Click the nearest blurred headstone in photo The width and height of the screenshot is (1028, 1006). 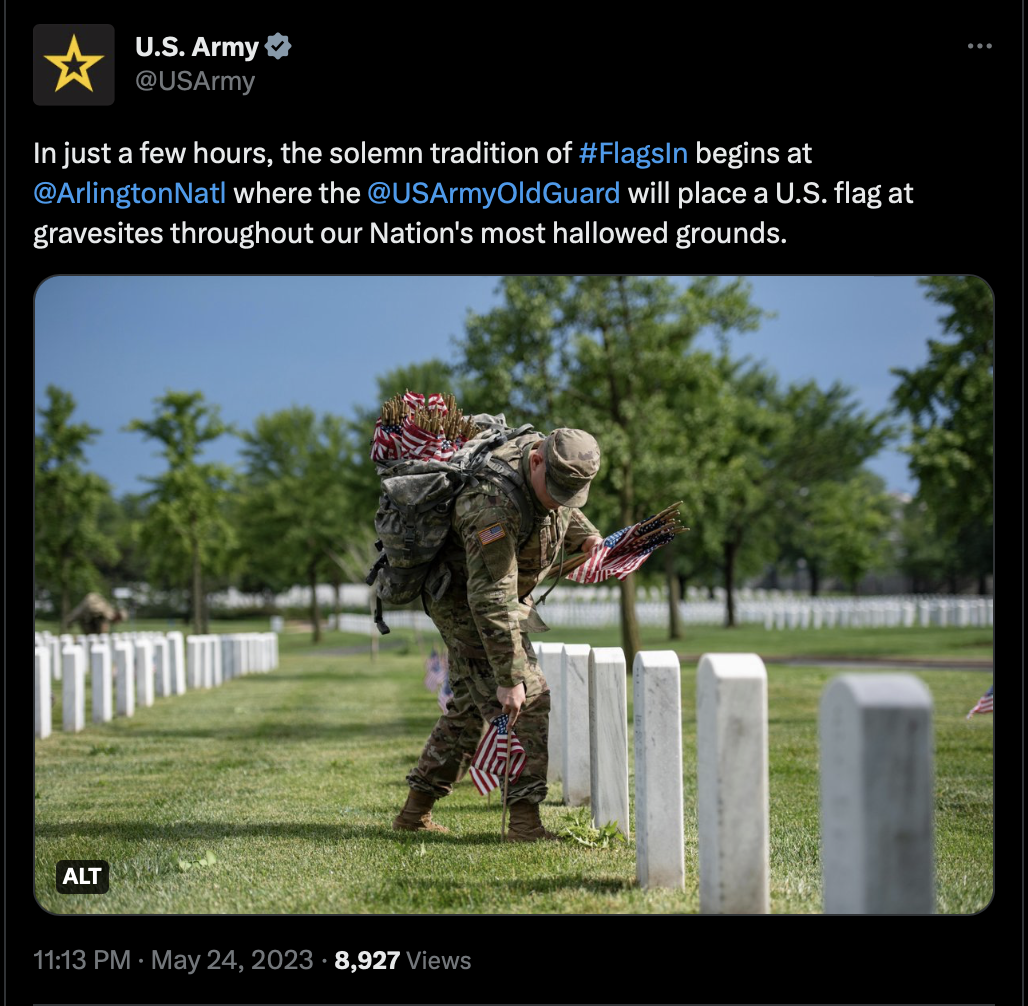877,794
